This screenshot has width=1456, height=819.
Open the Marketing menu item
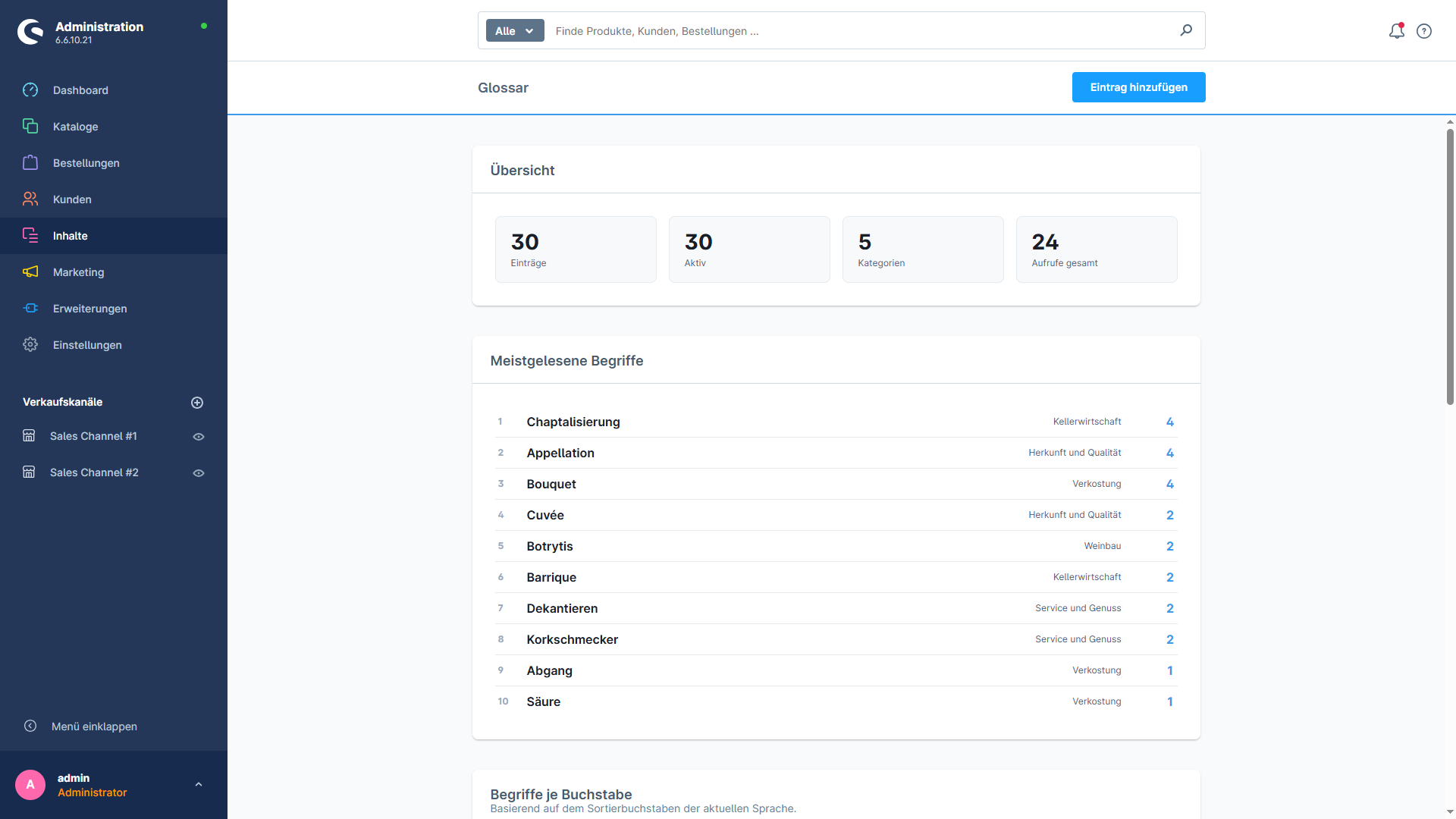point(114,272)
